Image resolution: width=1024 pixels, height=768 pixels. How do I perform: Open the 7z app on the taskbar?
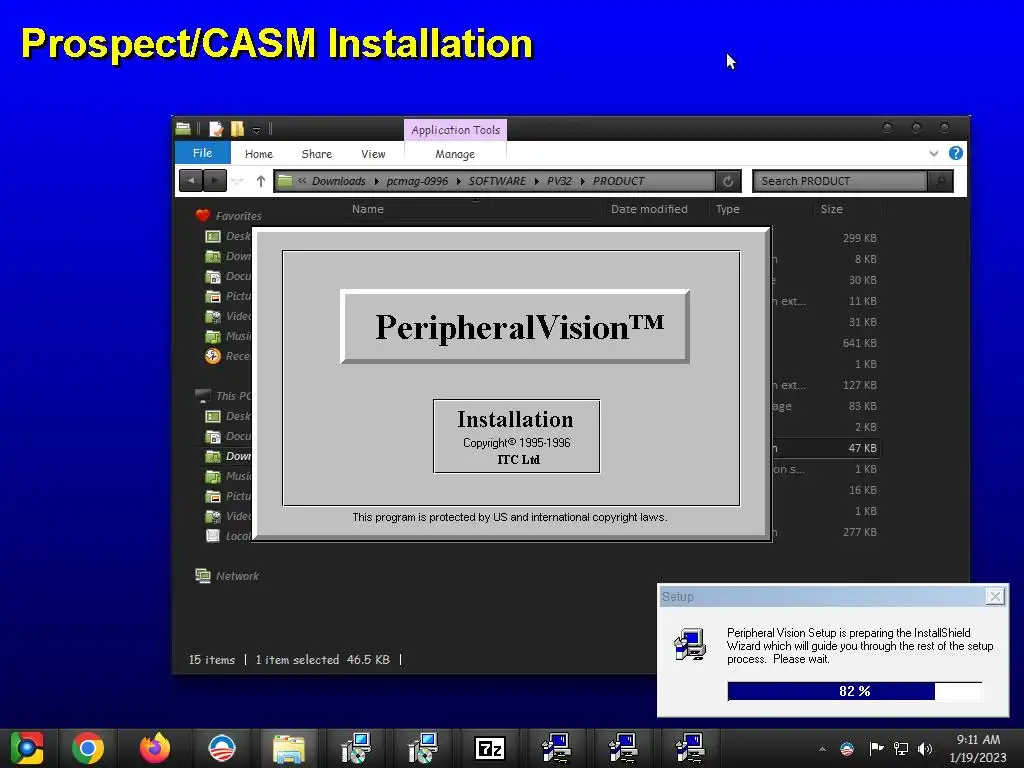[x=490, y=748]
